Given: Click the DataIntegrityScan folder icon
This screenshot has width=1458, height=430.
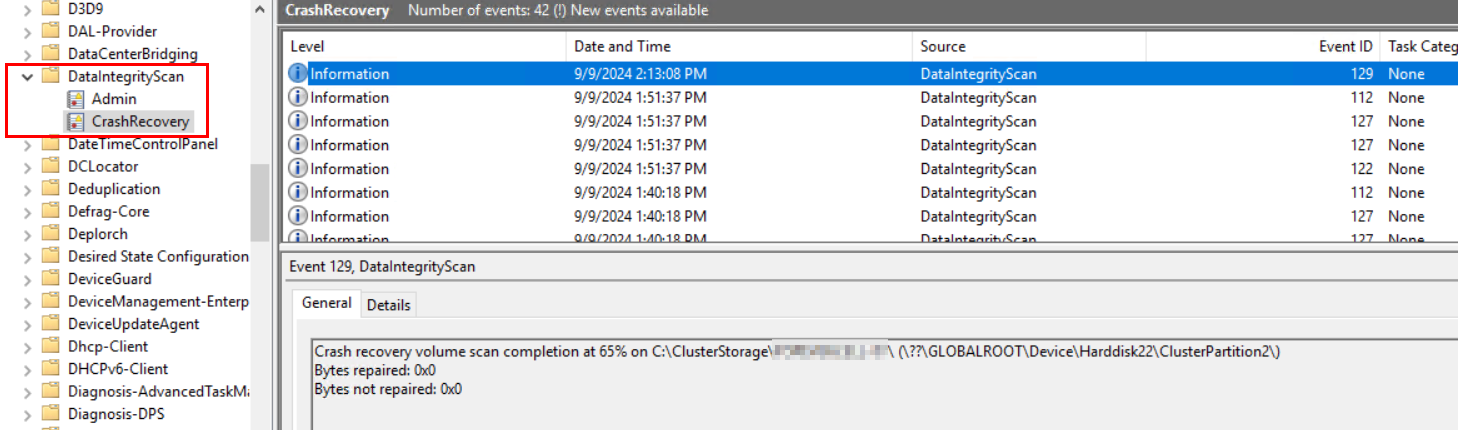Looking at the screenshot, I should tap(51, 76).
